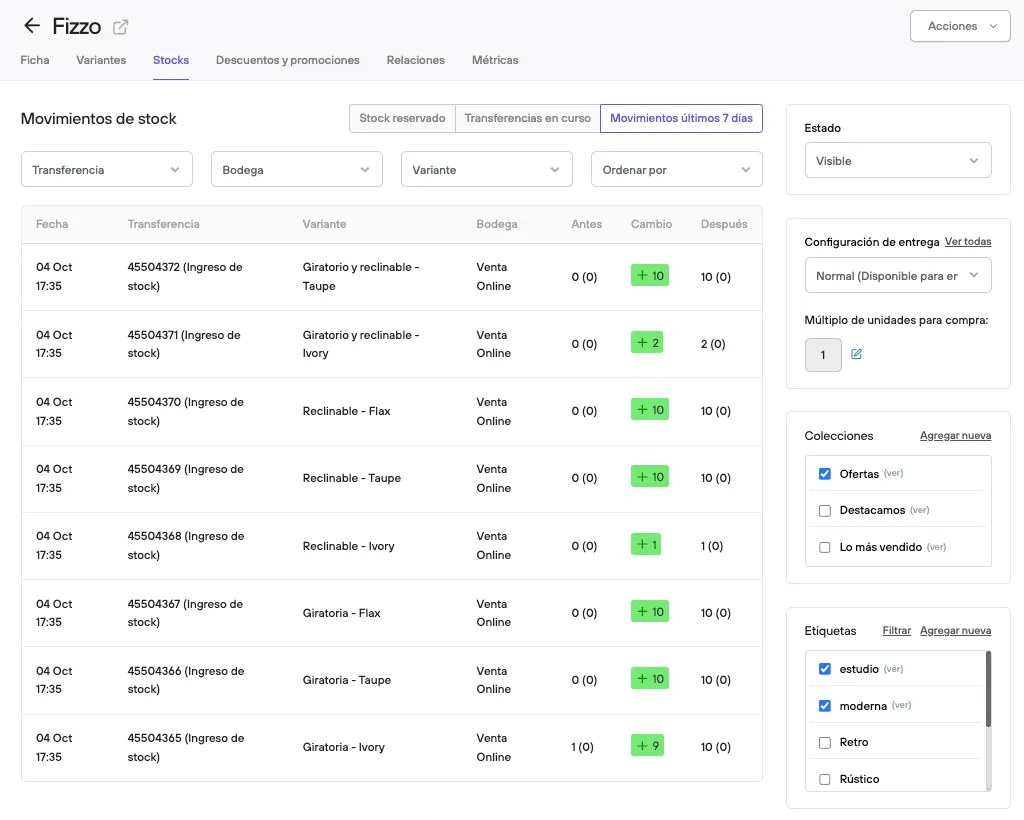Click transfer 45504372 (Ingreso de stock)
This screenshot has width=1024, height=820.
click(x=185, y=276)
